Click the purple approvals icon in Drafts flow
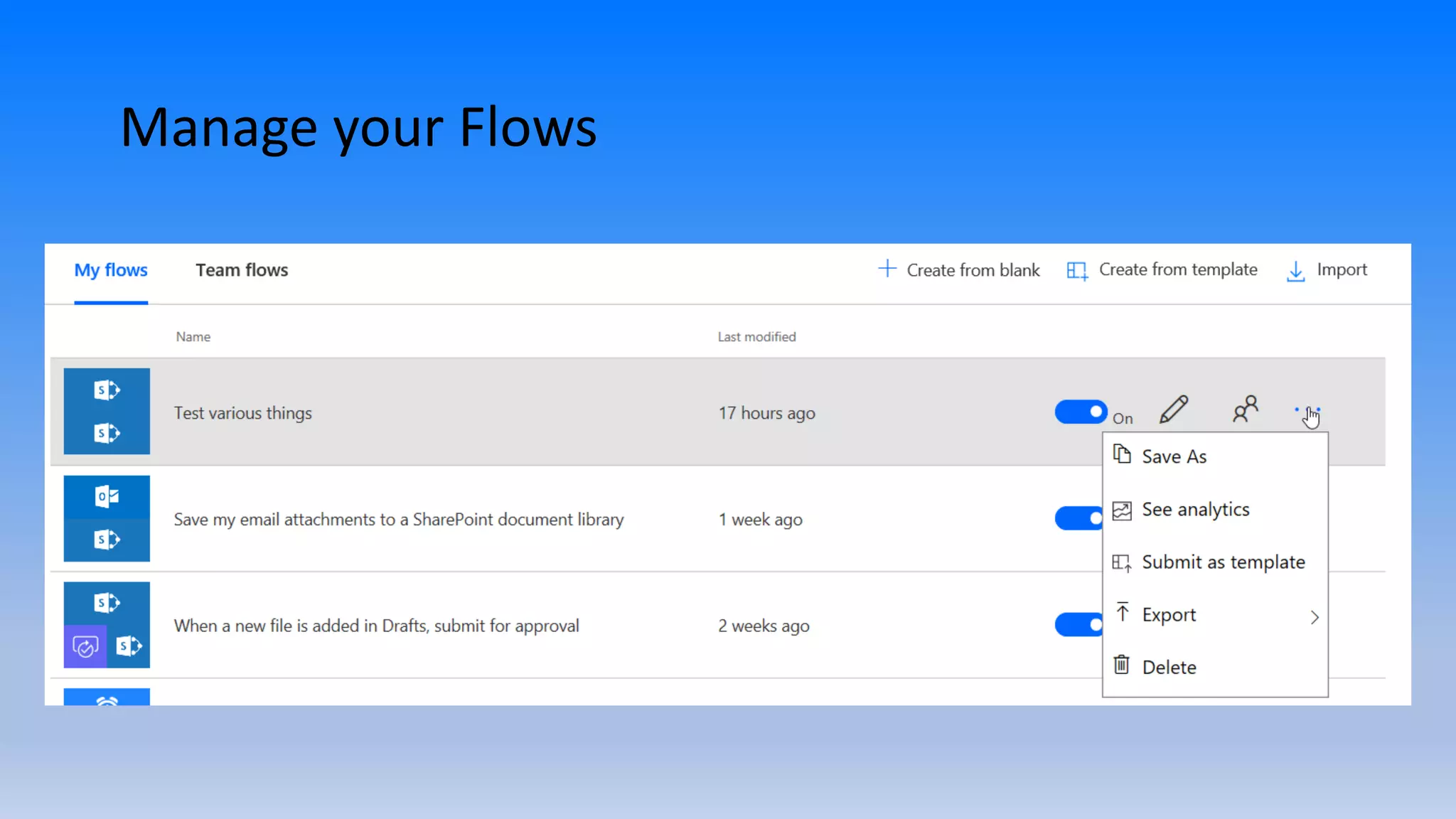This screenshot has height=819, width=1456. tap(85, 647)
